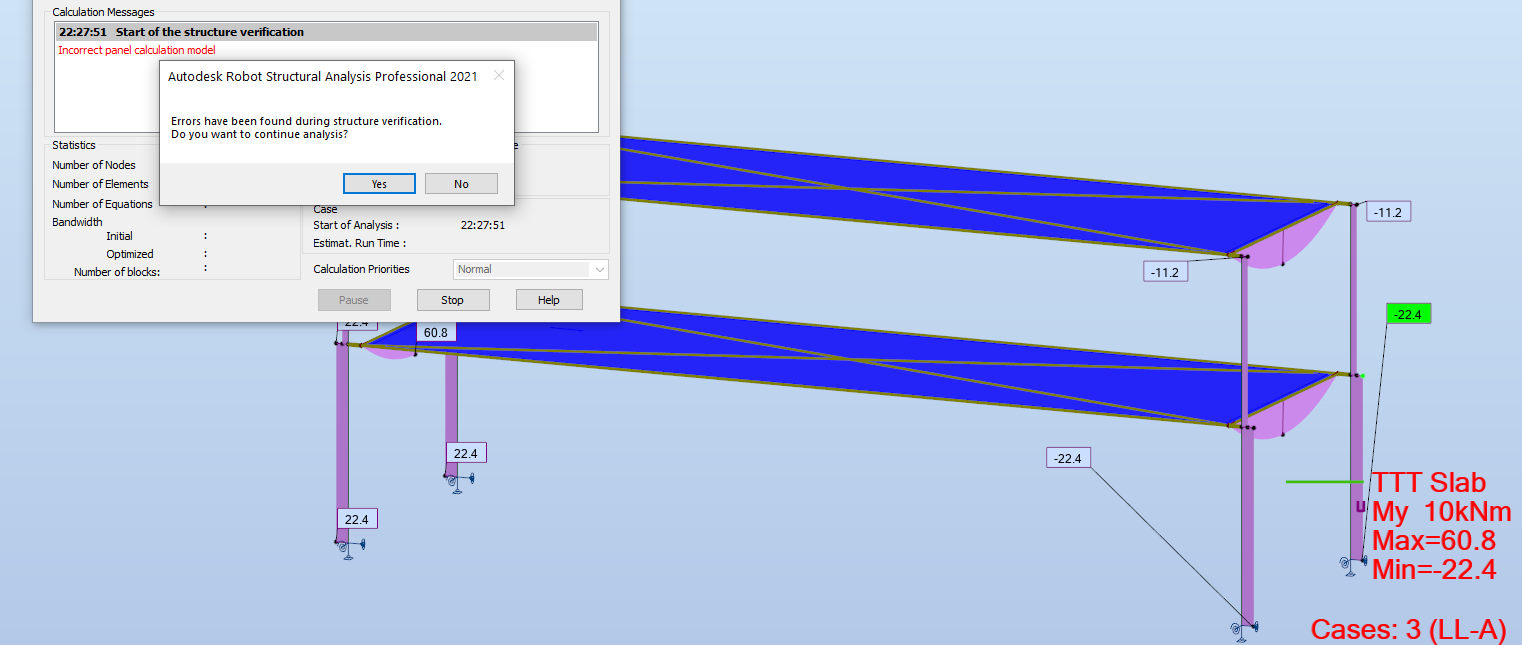The width and height of the screenshot is (1522, 645).
Task: Select the 60.8 moment value label
Action: tap(436, 332)
